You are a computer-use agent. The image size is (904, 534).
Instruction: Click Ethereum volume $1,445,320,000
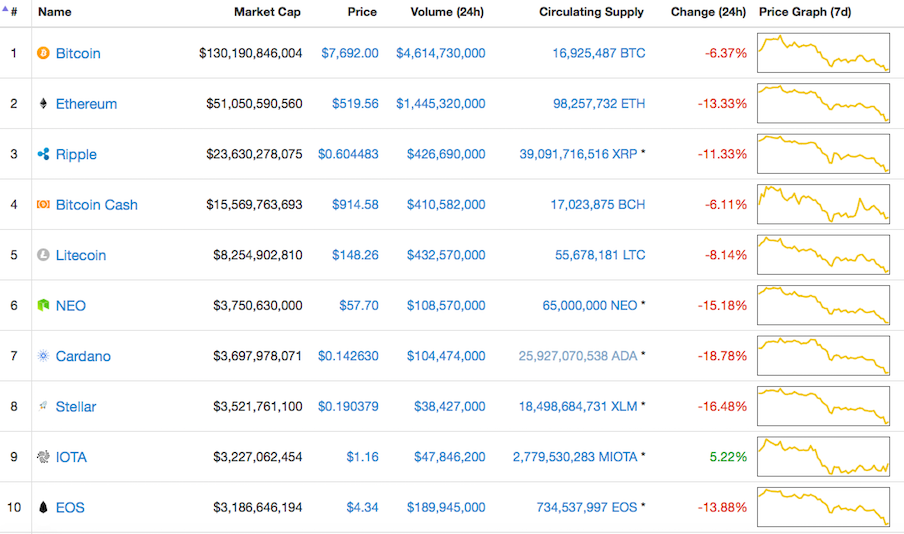click(440, 104)
